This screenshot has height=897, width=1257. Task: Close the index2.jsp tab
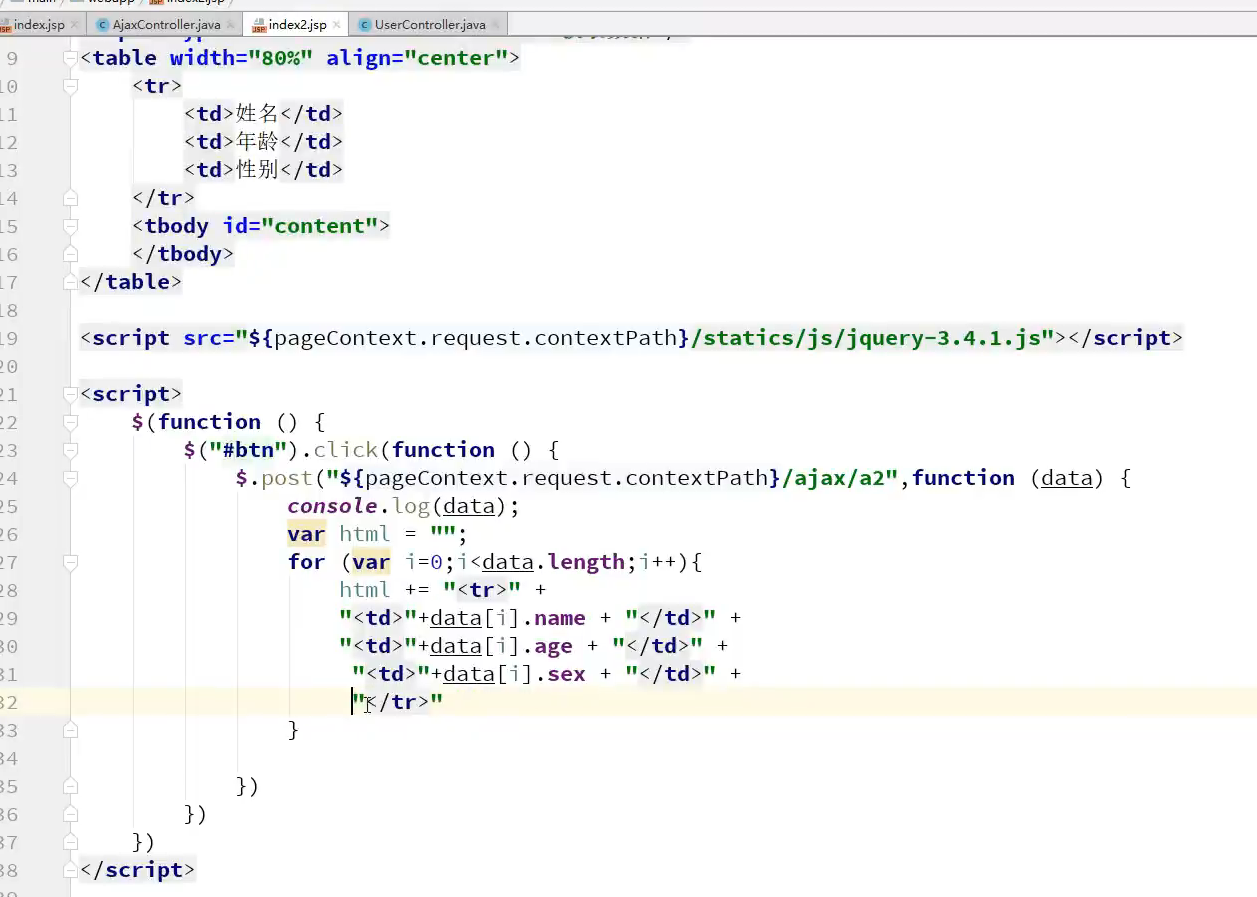(x=336, y=25)
